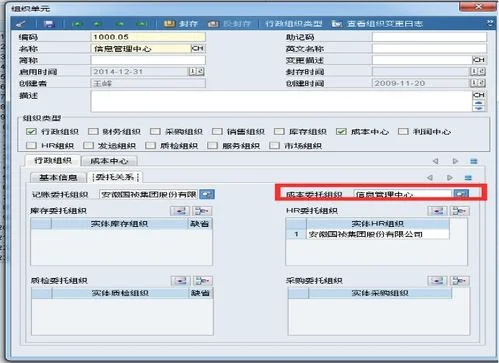
Task: Click the 反封存 toolbar button
Action: coord(229,24)
